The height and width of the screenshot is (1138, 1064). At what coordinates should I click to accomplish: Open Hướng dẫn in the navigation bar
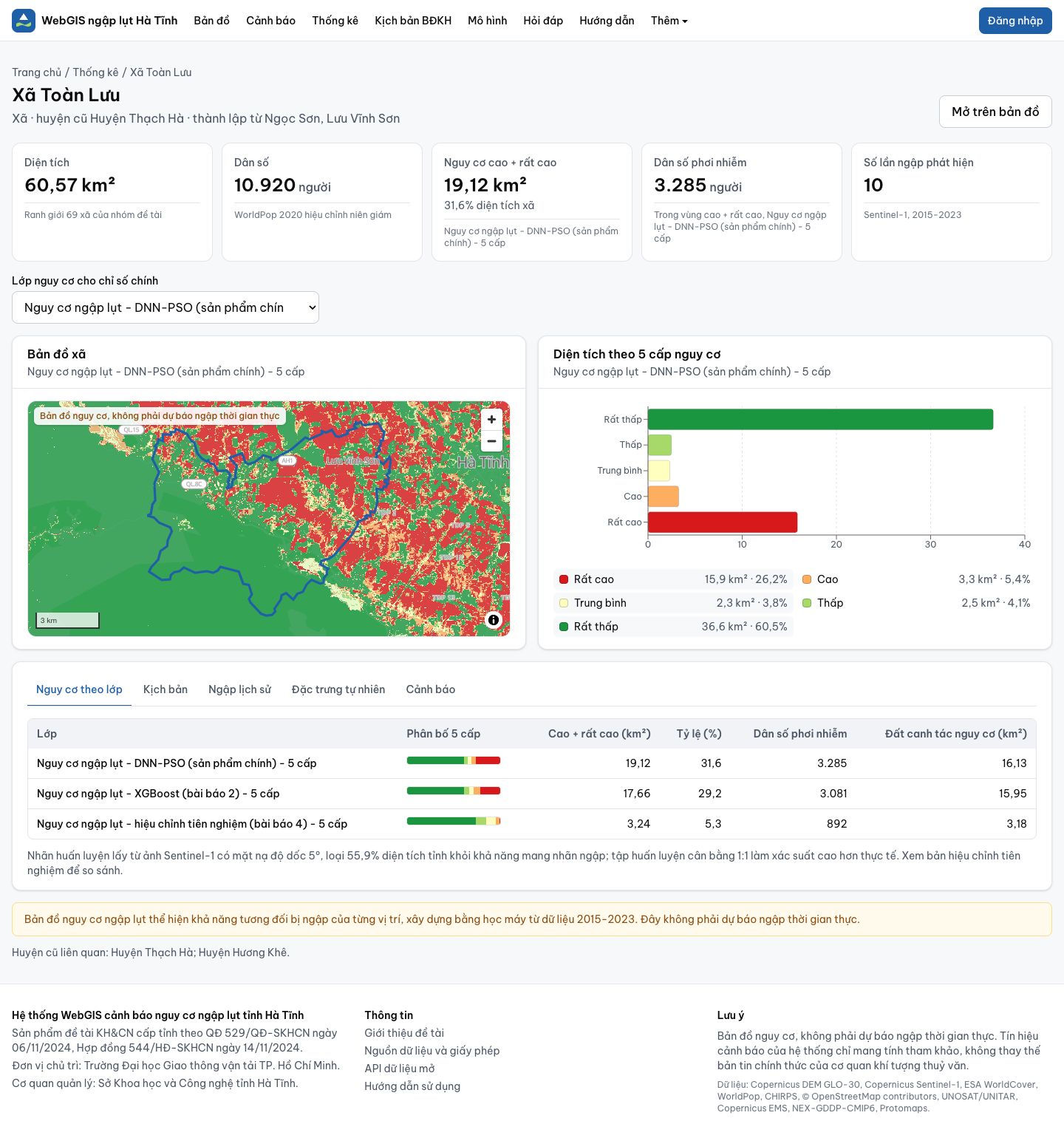[607, 21]
